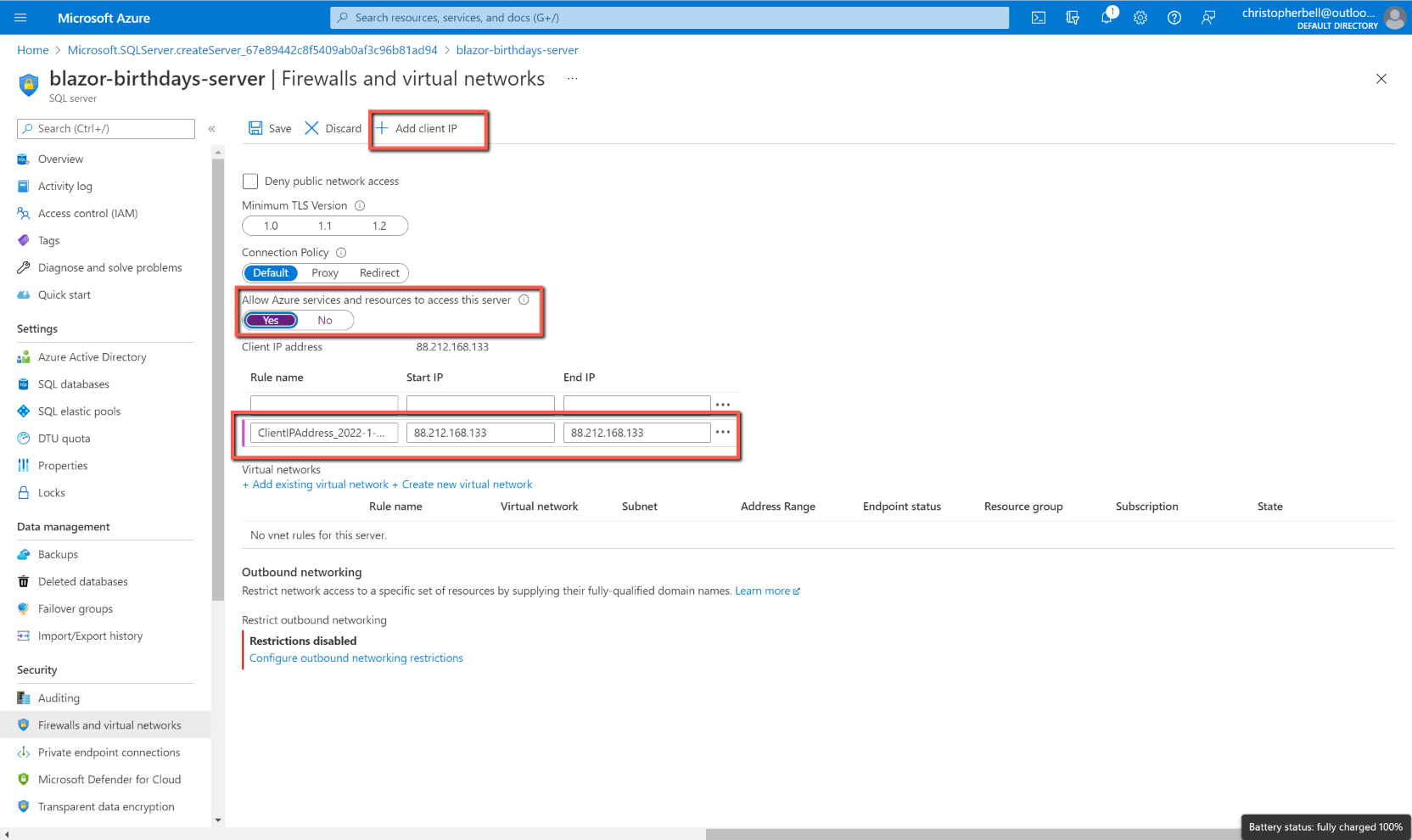1412x840 pixels.
Task: Open the Notifications bell
Action: (1107, 17)
